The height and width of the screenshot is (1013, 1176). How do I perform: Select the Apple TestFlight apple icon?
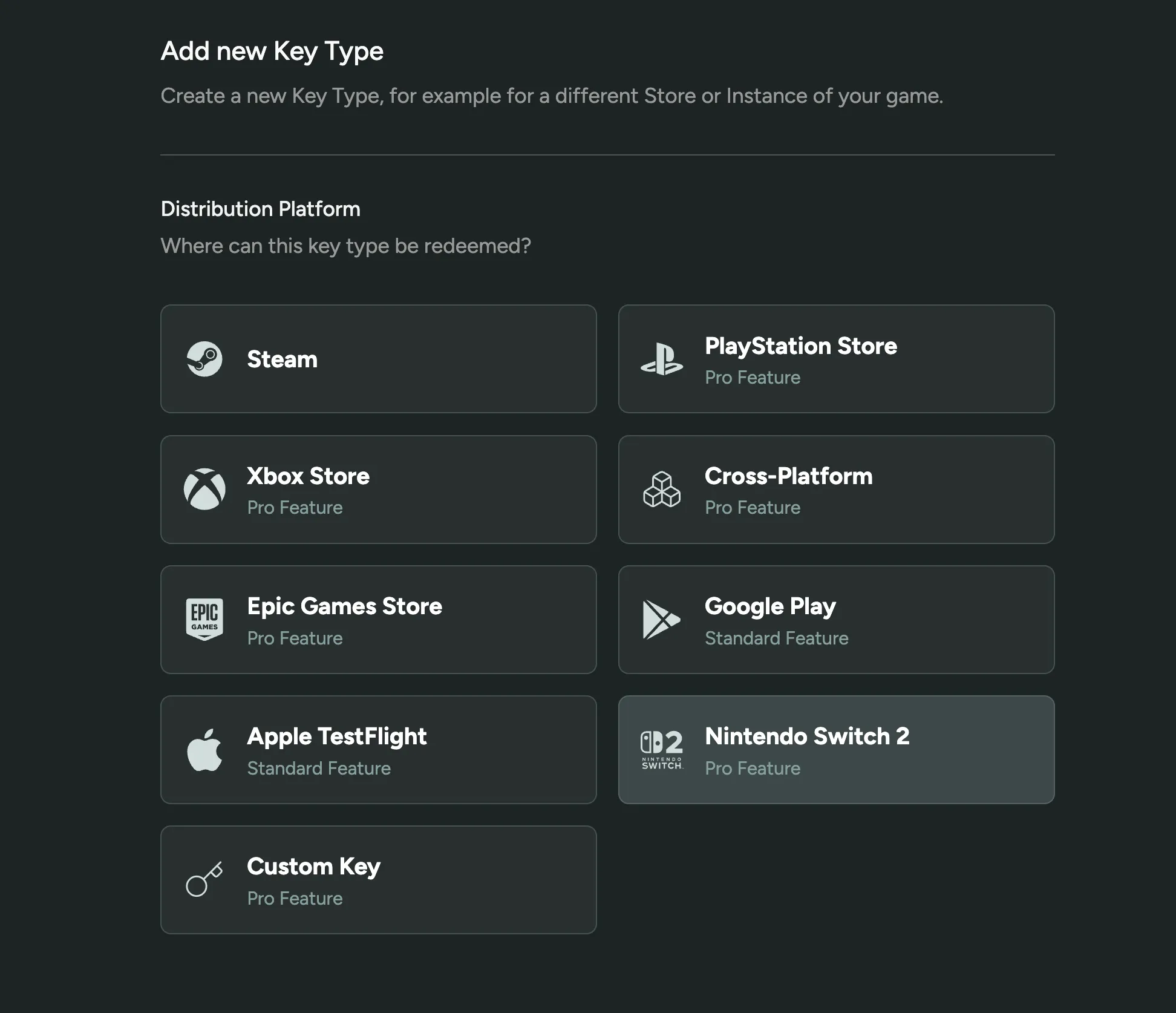click(x=204, y=749)
